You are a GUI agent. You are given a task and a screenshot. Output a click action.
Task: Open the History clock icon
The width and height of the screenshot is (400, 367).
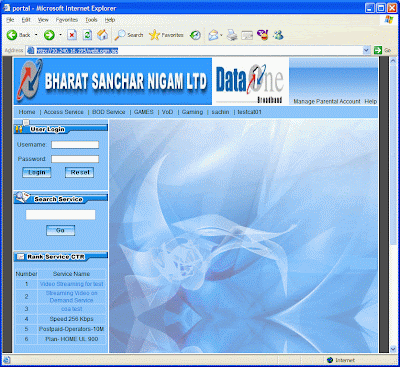pos(195,35)
